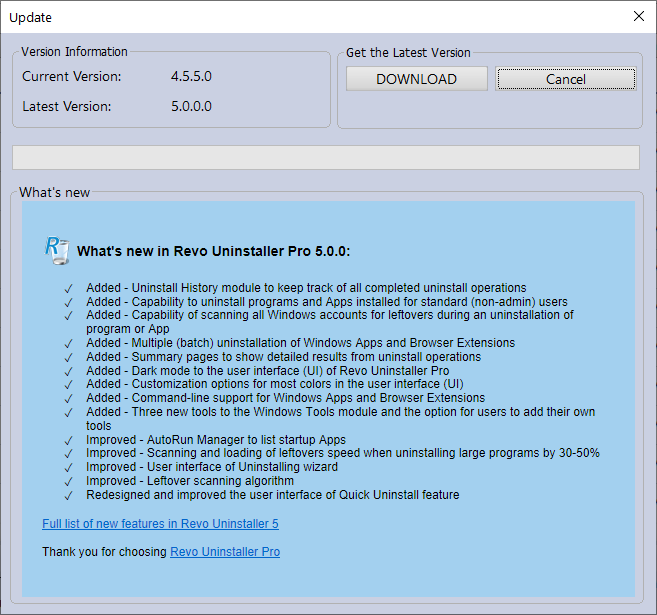Click the Leftover scanning algorithm line
The image size is (657, 615).
[190, 481]
